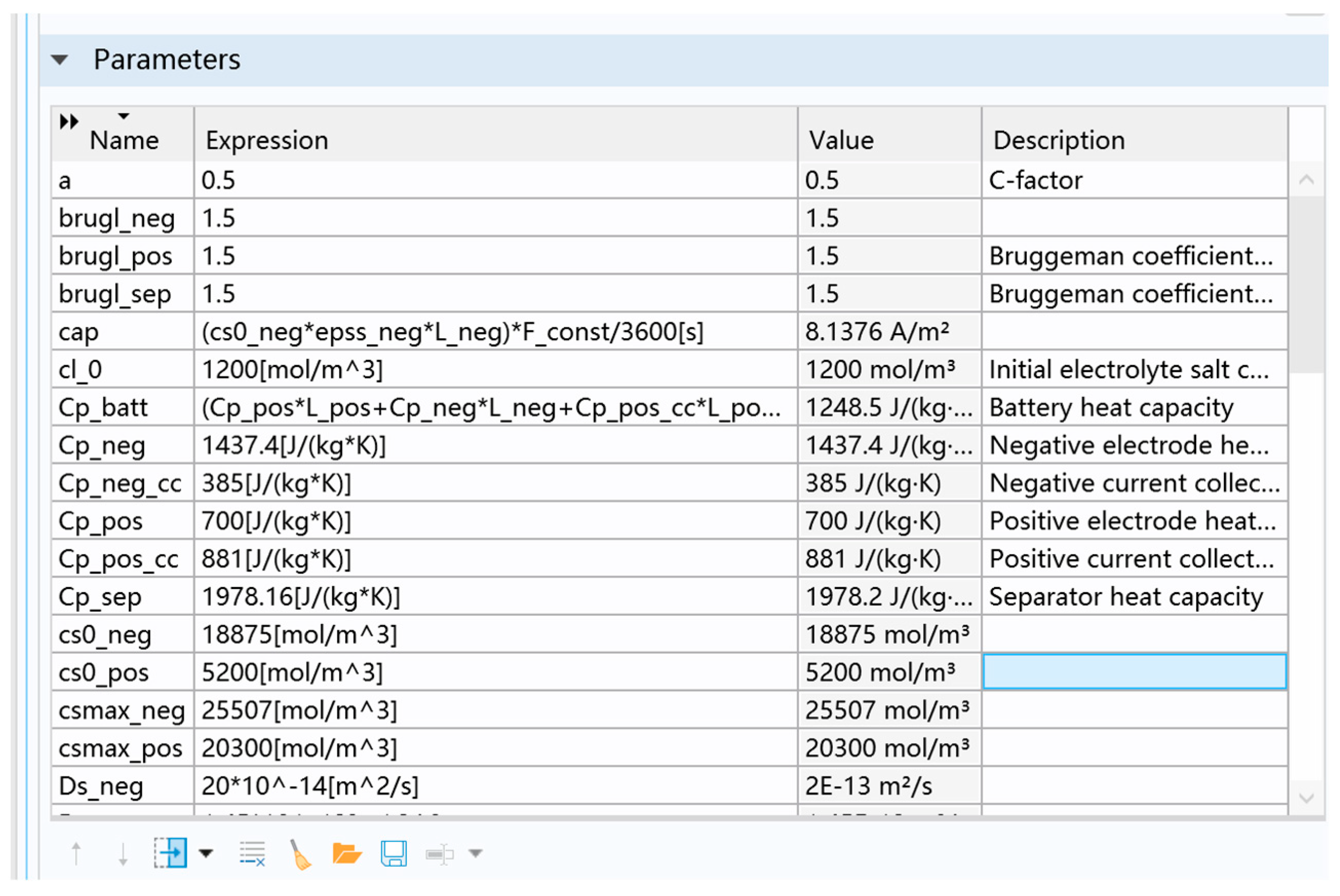Click the Insert Expression icon
1340x896 pixels.
[x=170, y=852]
